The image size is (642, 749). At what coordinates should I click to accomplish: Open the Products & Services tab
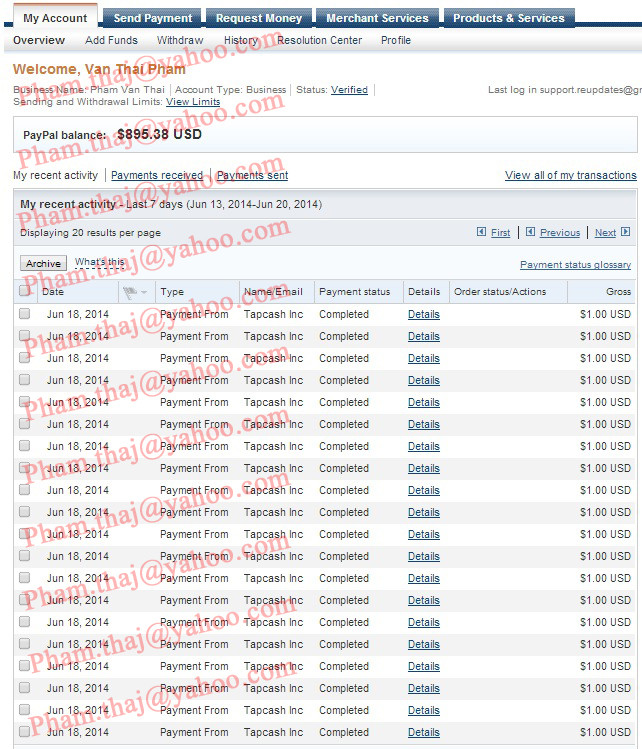[509, 18]
